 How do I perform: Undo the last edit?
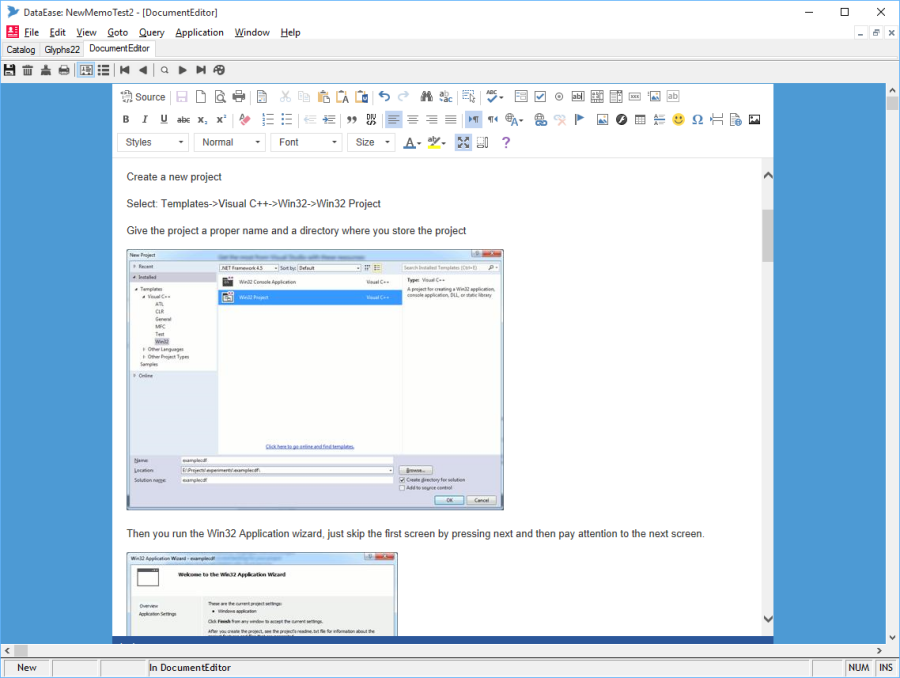point(385,96)
